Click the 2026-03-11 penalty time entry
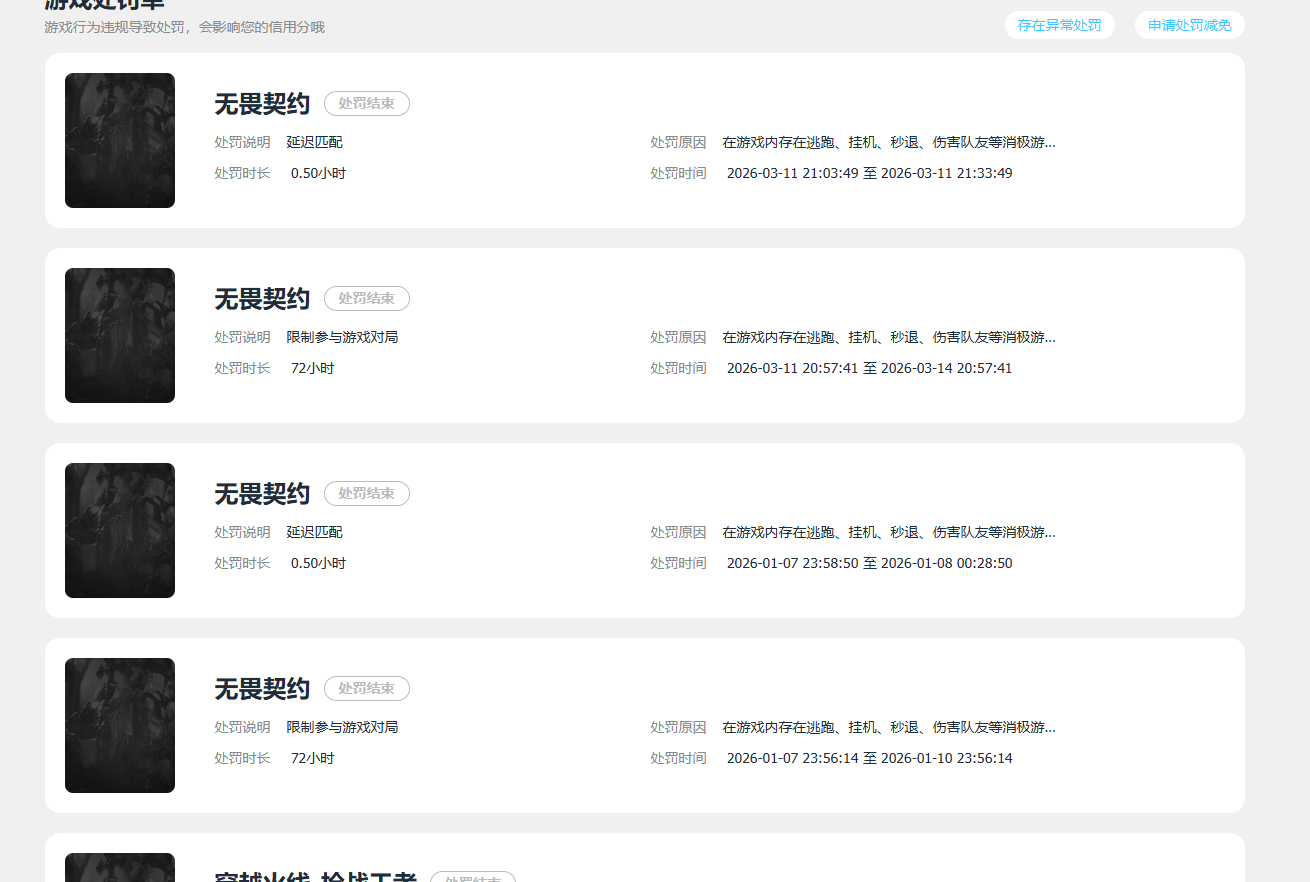Image resolution: width=1310 pixels, height=882 pixels. tap(869, 172)
